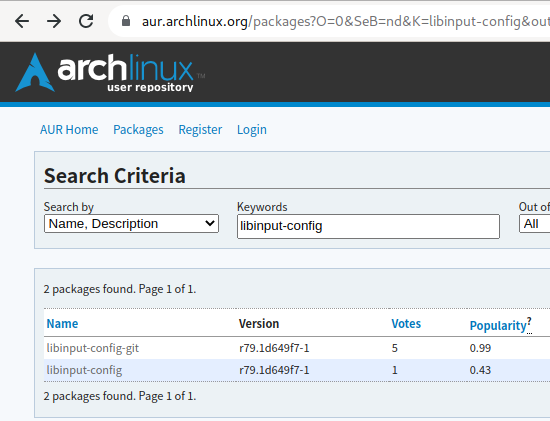Open the libinput-config-git package
The width and height of the screenshot is (550, 421).
click(x=93, y=348)
